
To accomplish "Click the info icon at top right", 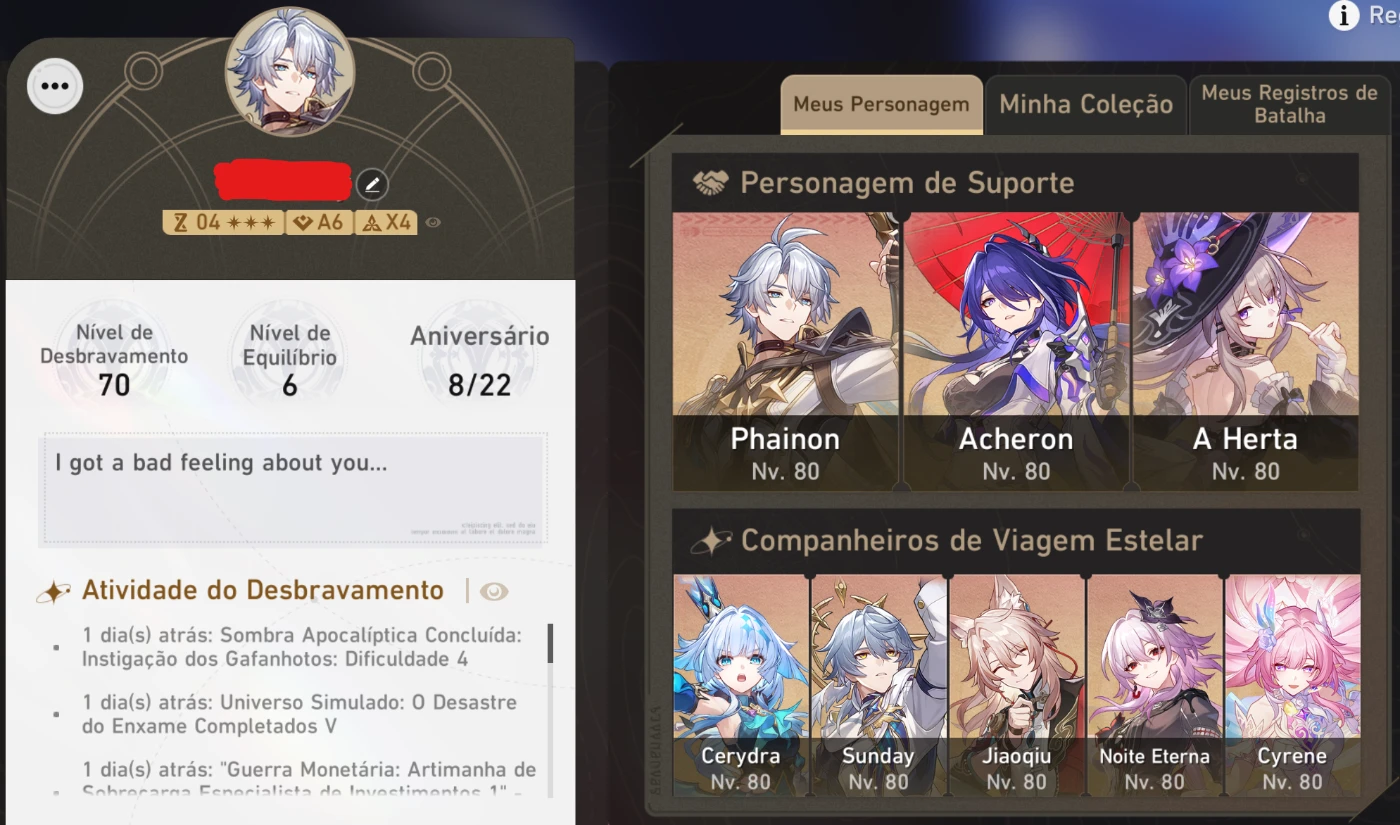I will coord(1345,14).
